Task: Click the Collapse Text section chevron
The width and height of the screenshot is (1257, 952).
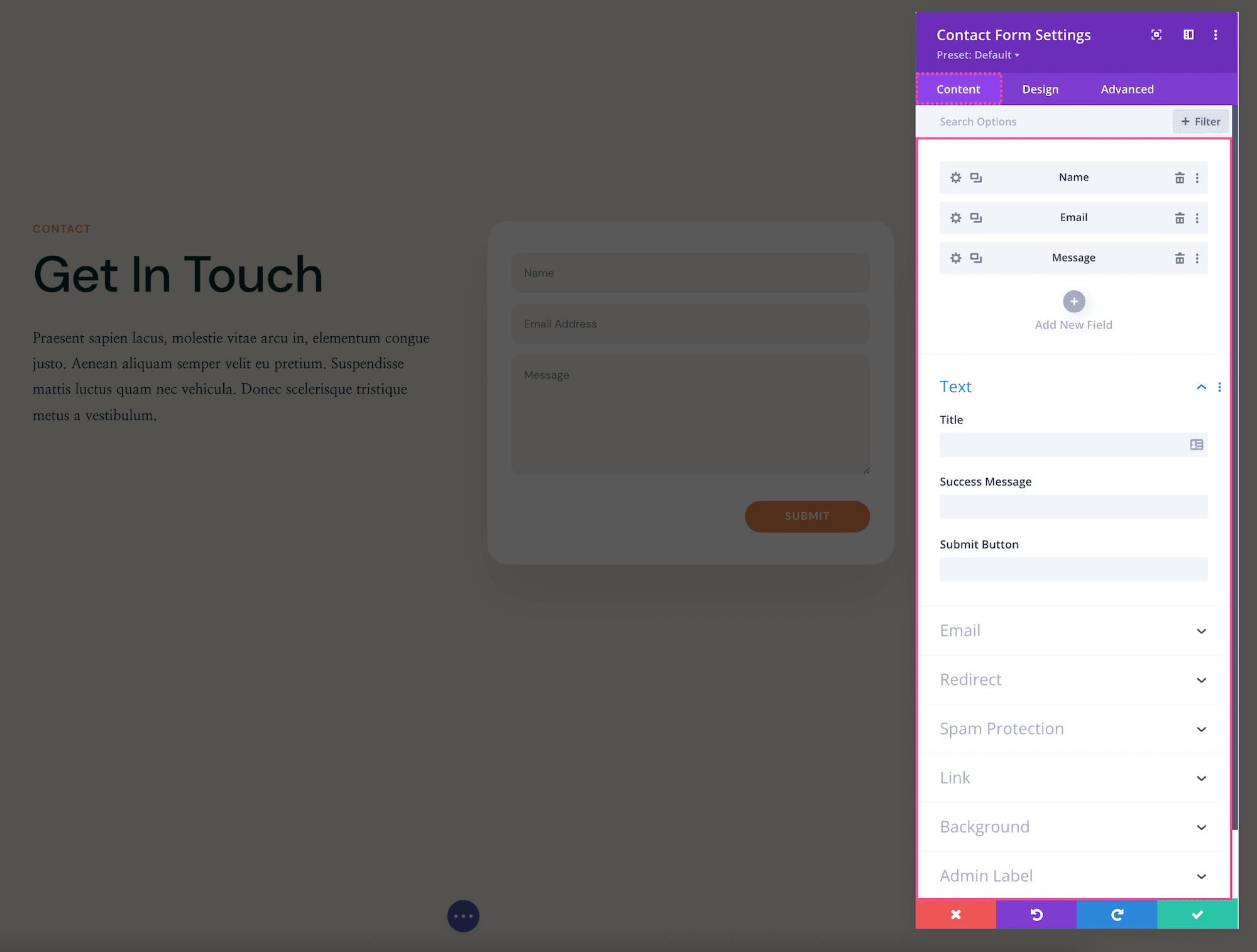Action: (1202, 386)
